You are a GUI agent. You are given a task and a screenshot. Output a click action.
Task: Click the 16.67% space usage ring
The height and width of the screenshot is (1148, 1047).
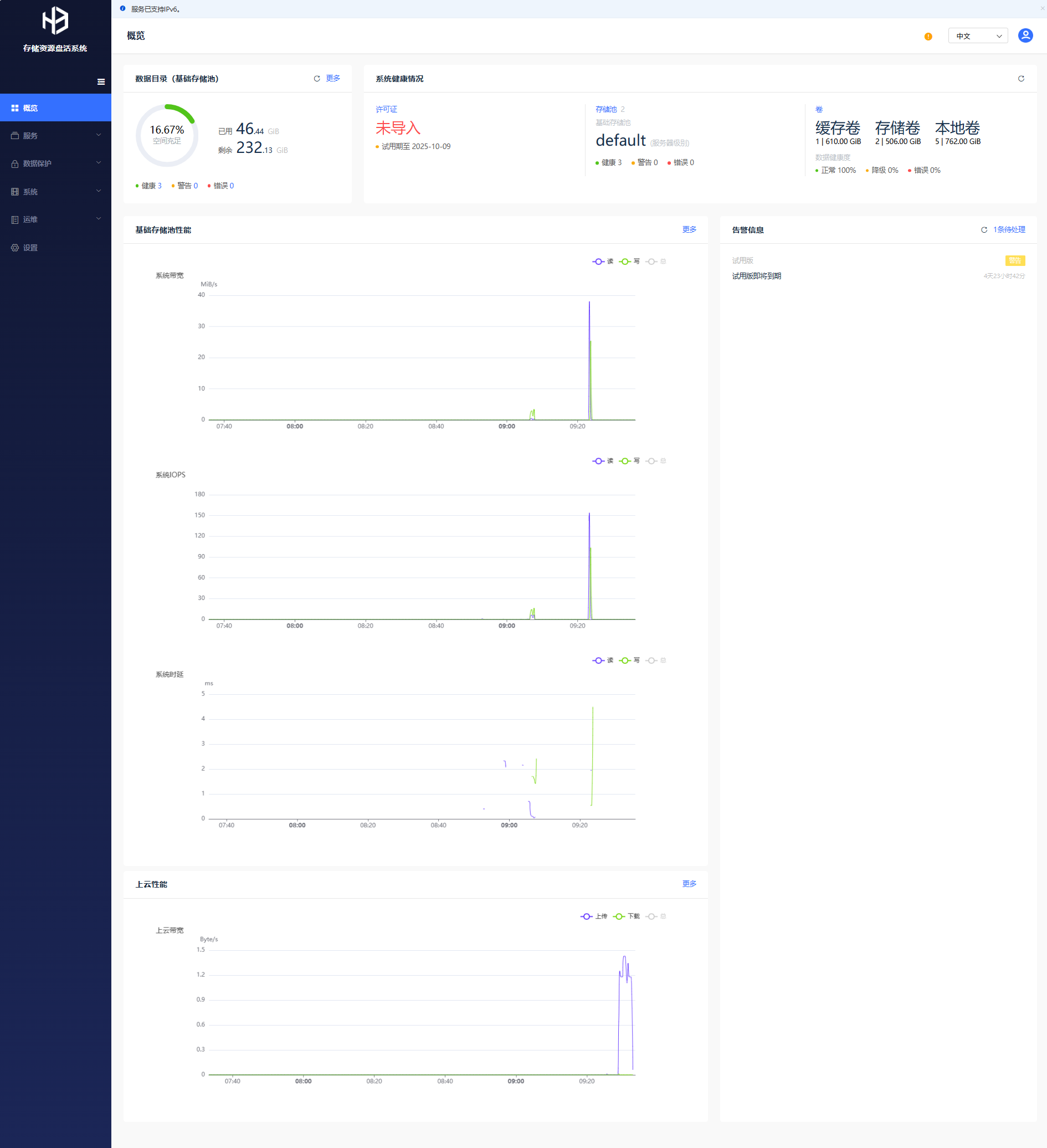[167, 135]
